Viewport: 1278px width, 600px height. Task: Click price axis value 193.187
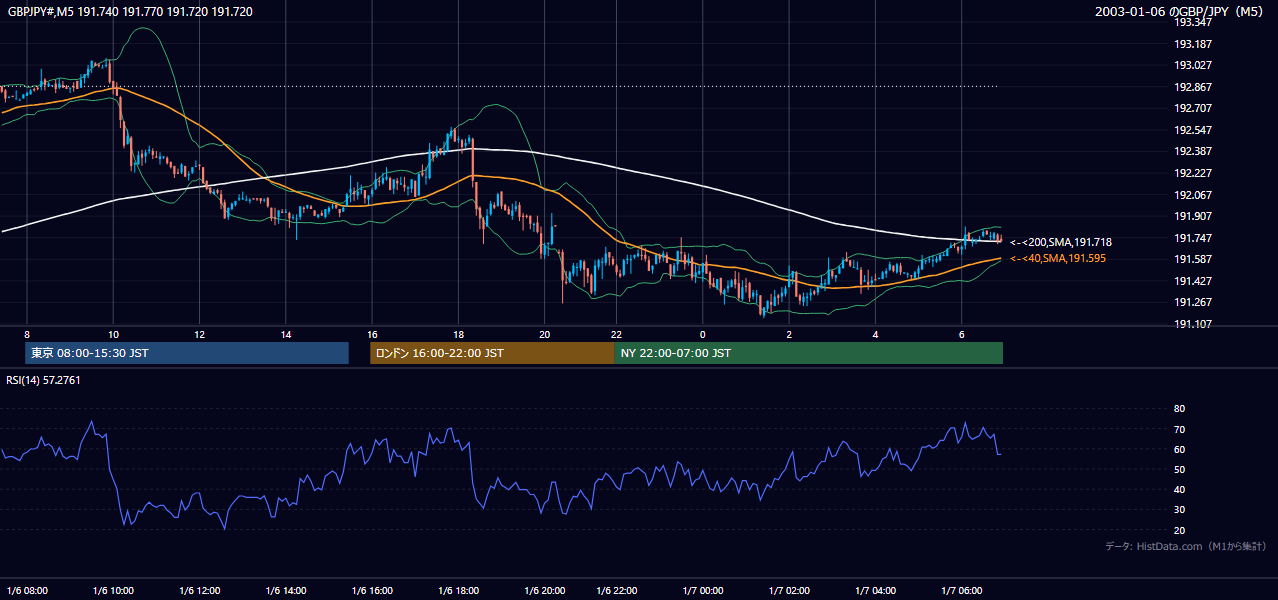1193,44
